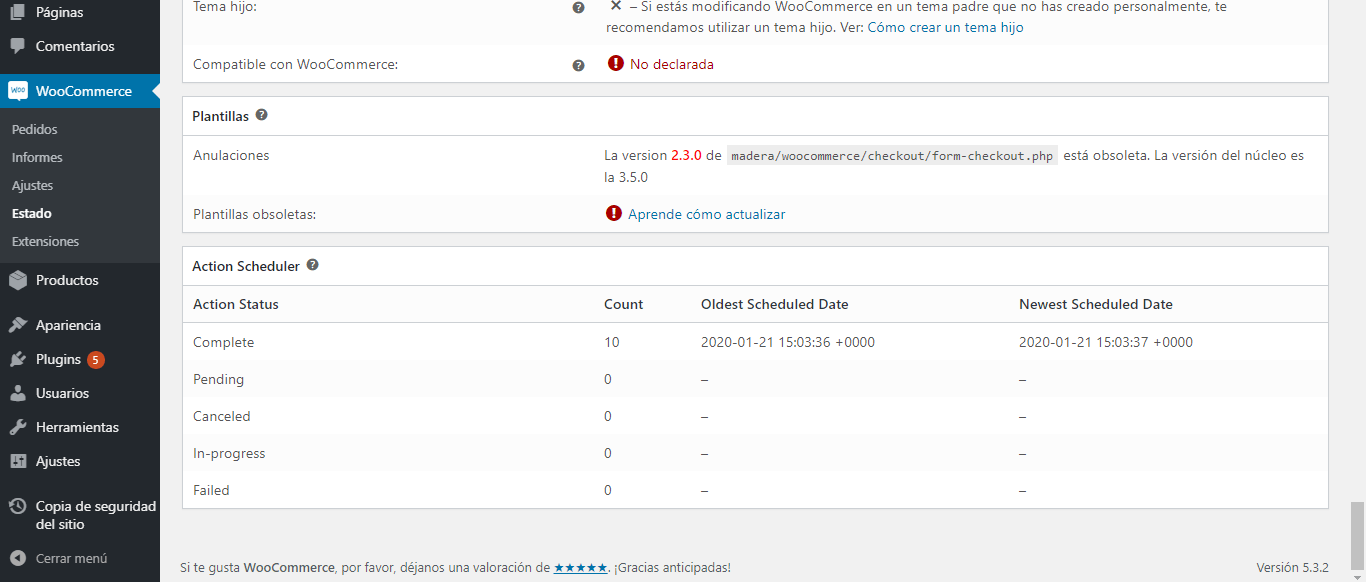
Task: Click newest date 2020-01-21 15:03:37 +0000
Action: [1106, 342]
